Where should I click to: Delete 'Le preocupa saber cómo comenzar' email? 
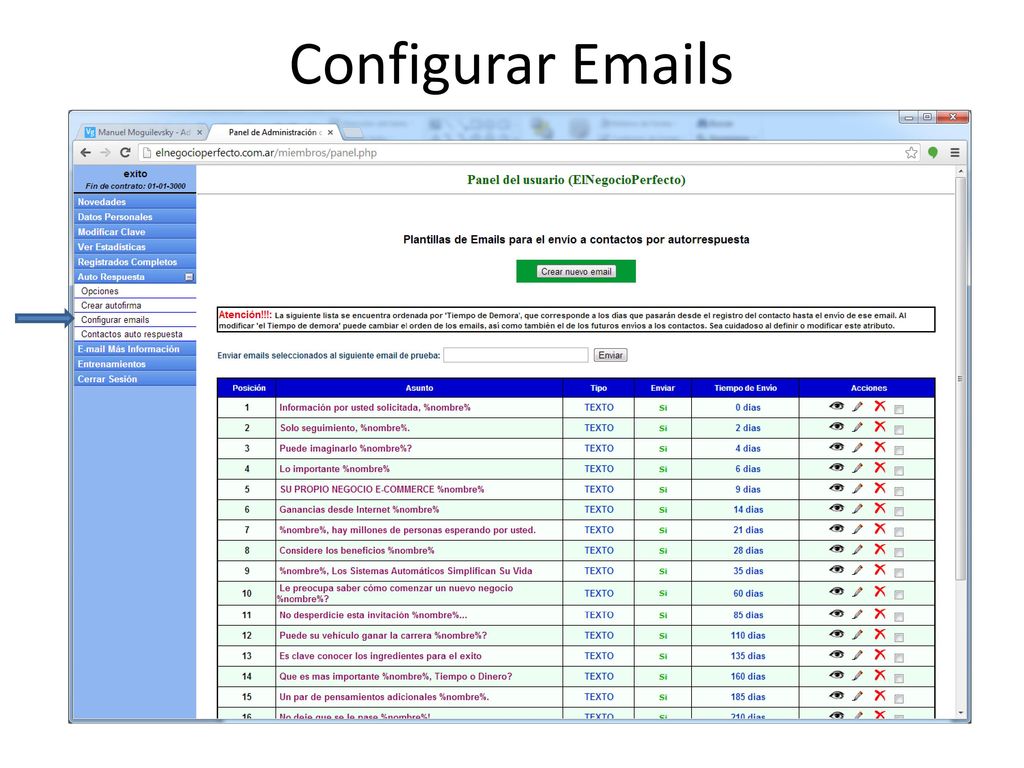[x=880, y=591]
